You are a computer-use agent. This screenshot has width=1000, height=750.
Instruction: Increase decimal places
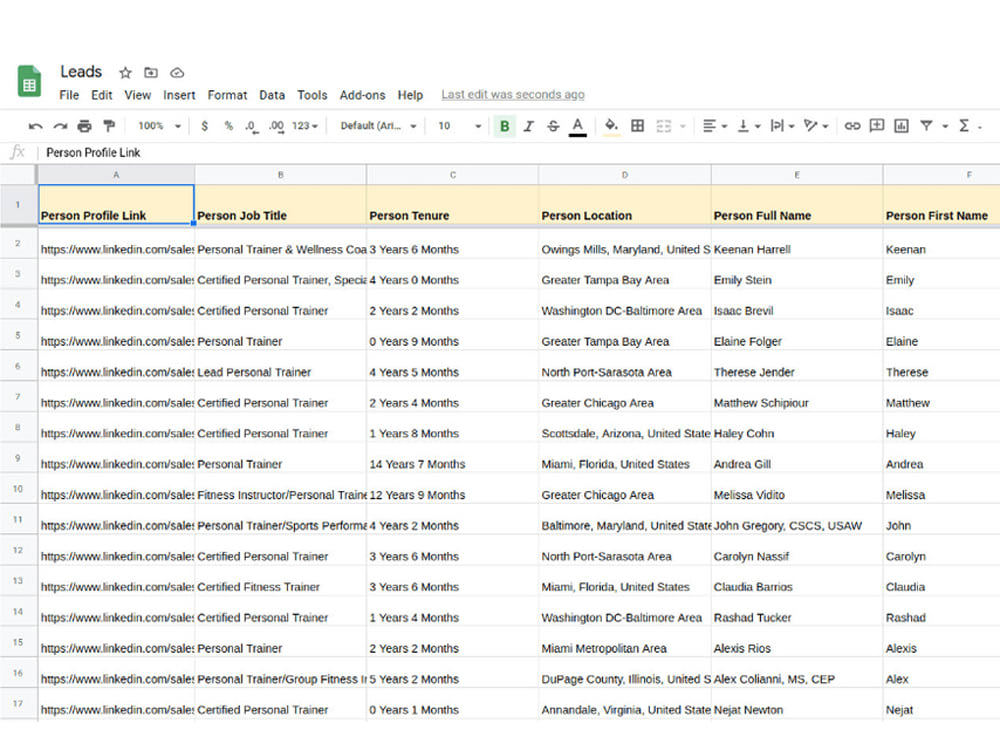point(276,126)
